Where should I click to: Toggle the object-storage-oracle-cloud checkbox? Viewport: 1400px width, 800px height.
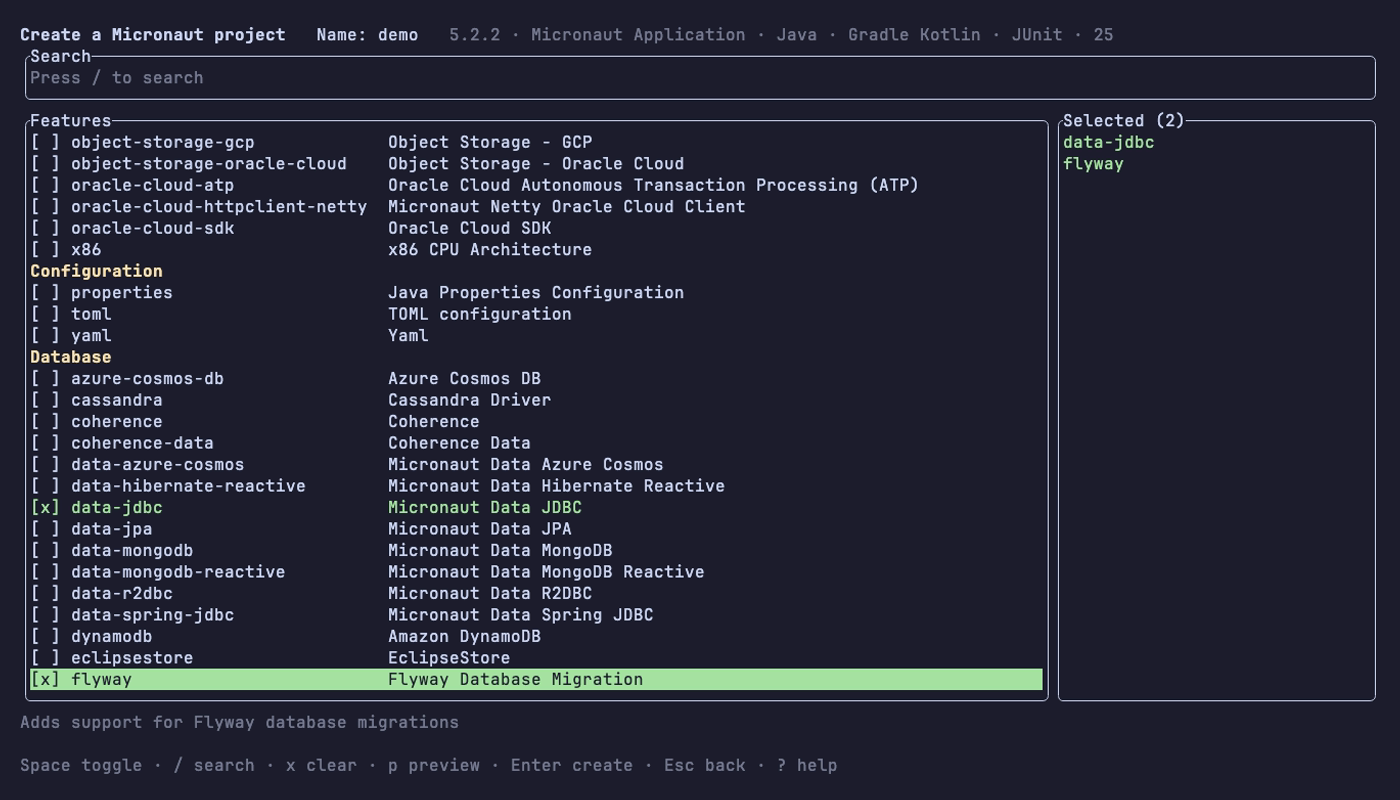45,164
